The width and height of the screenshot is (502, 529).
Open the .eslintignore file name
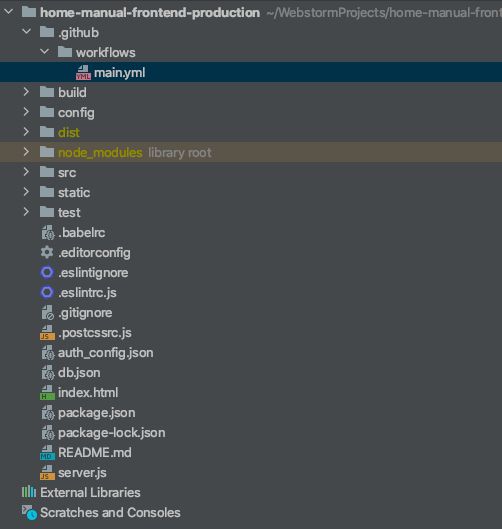93,273
